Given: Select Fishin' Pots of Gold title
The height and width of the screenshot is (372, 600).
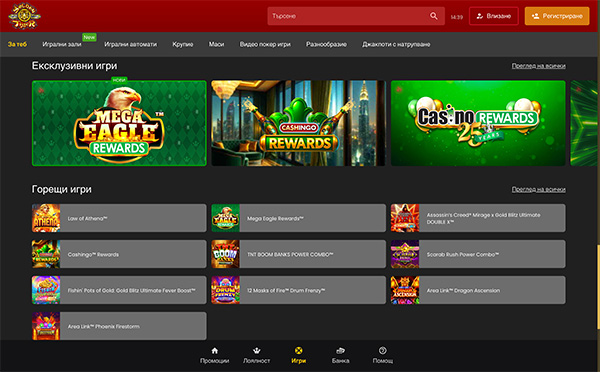Looking at the screenshot, I should pyautogui.click(x=132, y=290).
